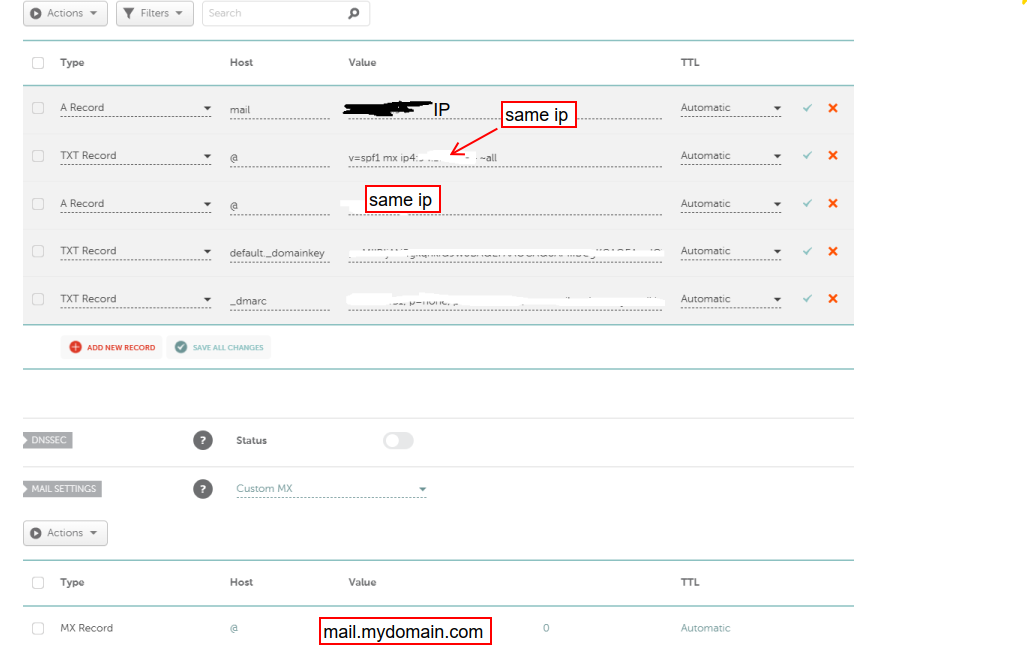Viewport: 1027px width, 649px height.
Task: Expand TTL Automatic dropdown for mail record
Action: click(730, 108)
